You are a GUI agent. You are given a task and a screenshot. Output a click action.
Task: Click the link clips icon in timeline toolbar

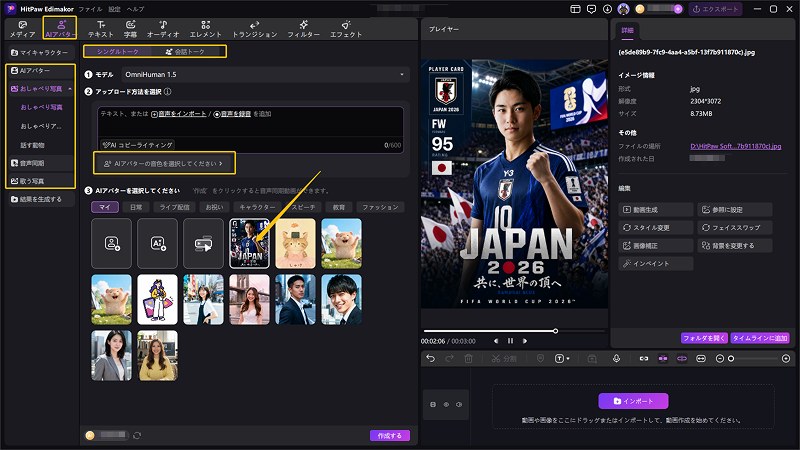tap(644, 359)
